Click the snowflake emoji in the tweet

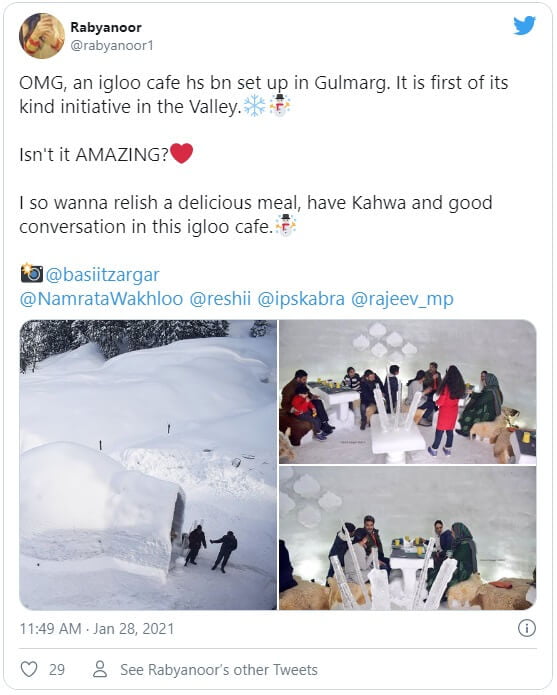(255, 106)
